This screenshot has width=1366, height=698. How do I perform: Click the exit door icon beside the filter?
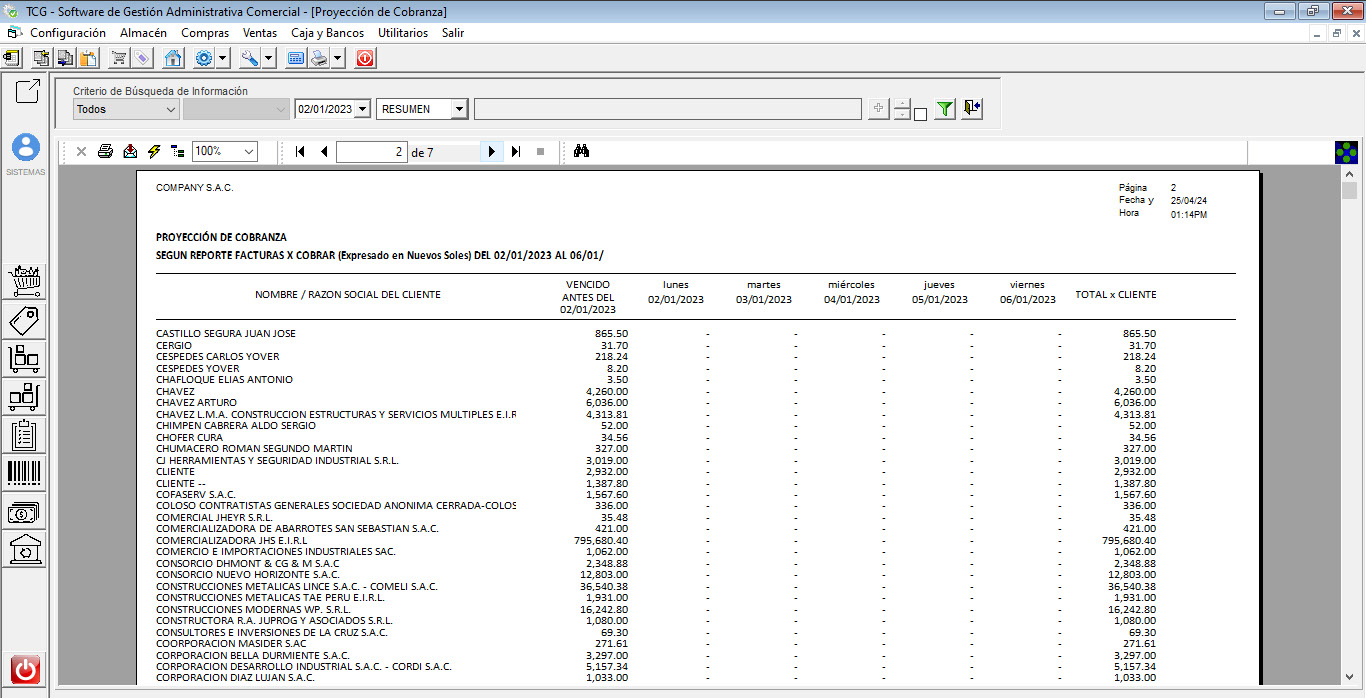coord(972,110)
